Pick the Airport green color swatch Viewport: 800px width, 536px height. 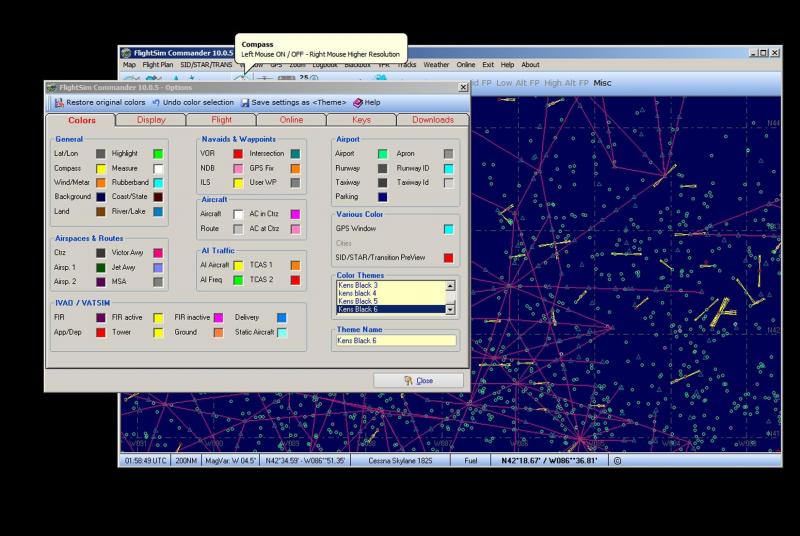(x=382, y=154)
